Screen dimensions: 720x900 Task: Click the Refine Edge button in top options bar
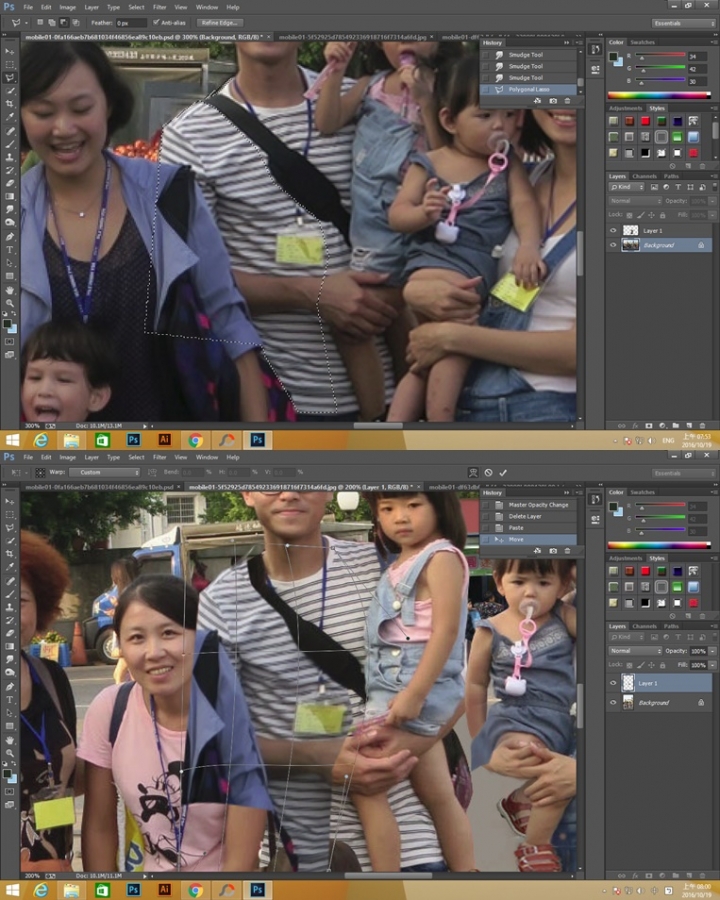click(220, 22)
